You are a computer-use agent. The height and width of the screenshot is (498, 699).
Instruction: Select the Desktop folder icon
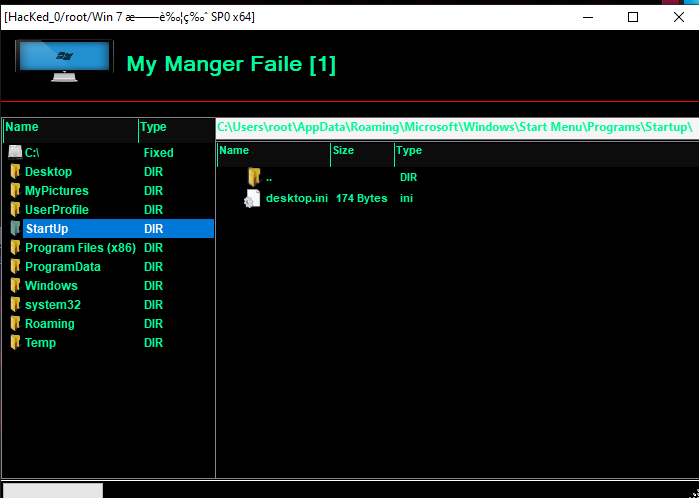coord(15,172)
